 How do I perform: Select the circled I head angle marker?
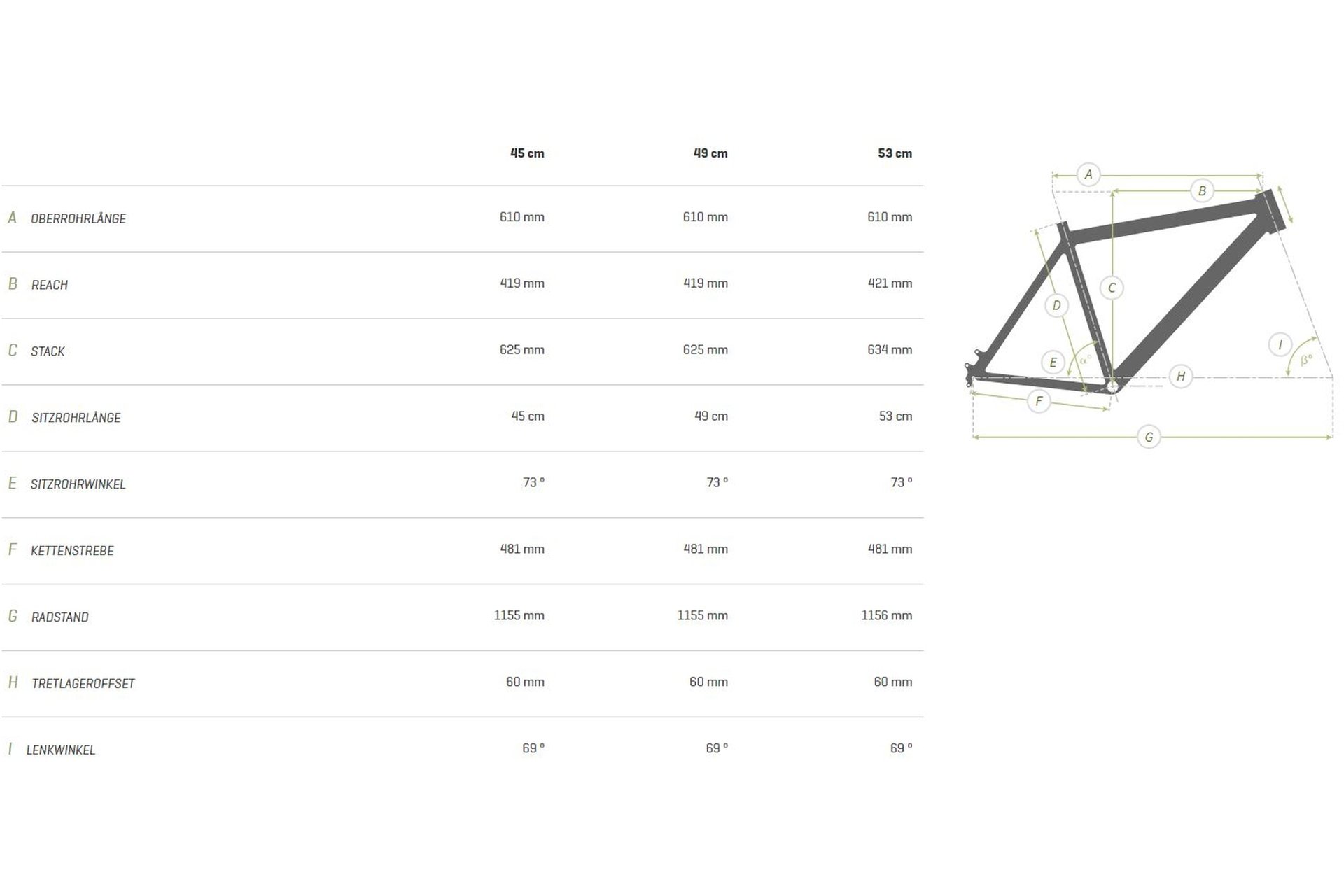tap(1280, 344)
